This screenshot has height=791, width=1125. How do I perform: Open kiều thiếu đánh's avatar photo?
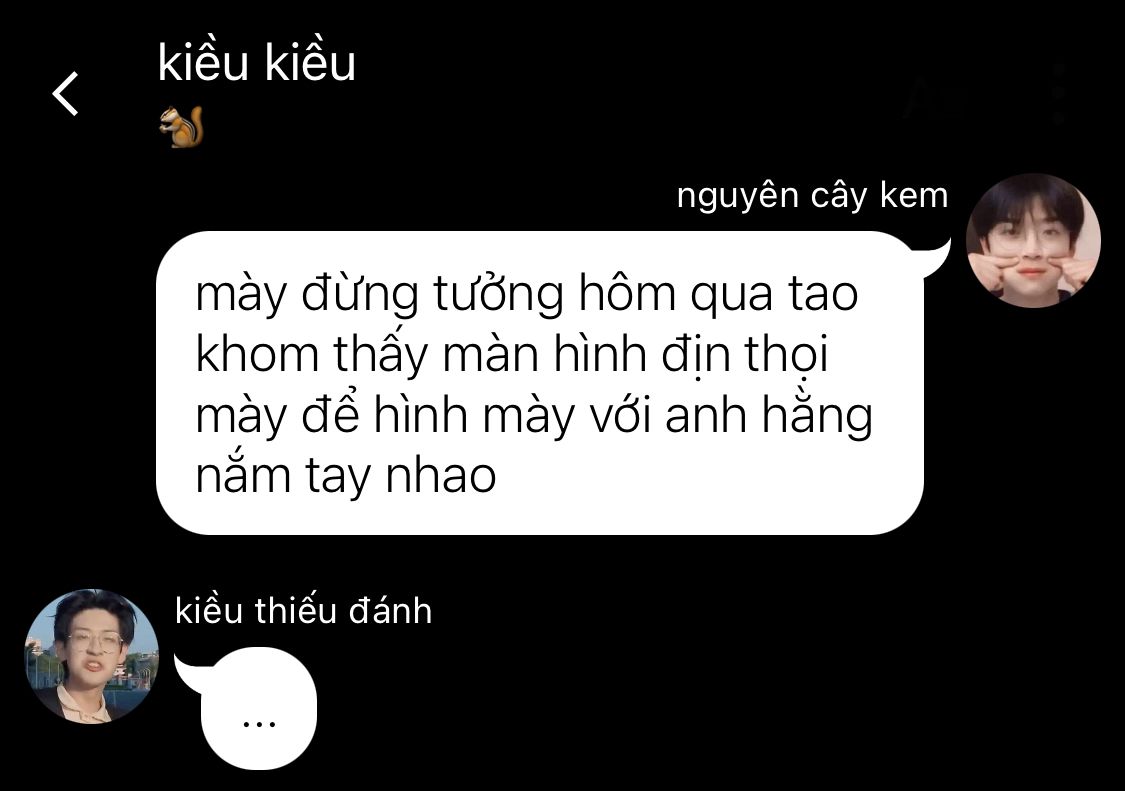[92, 656]
